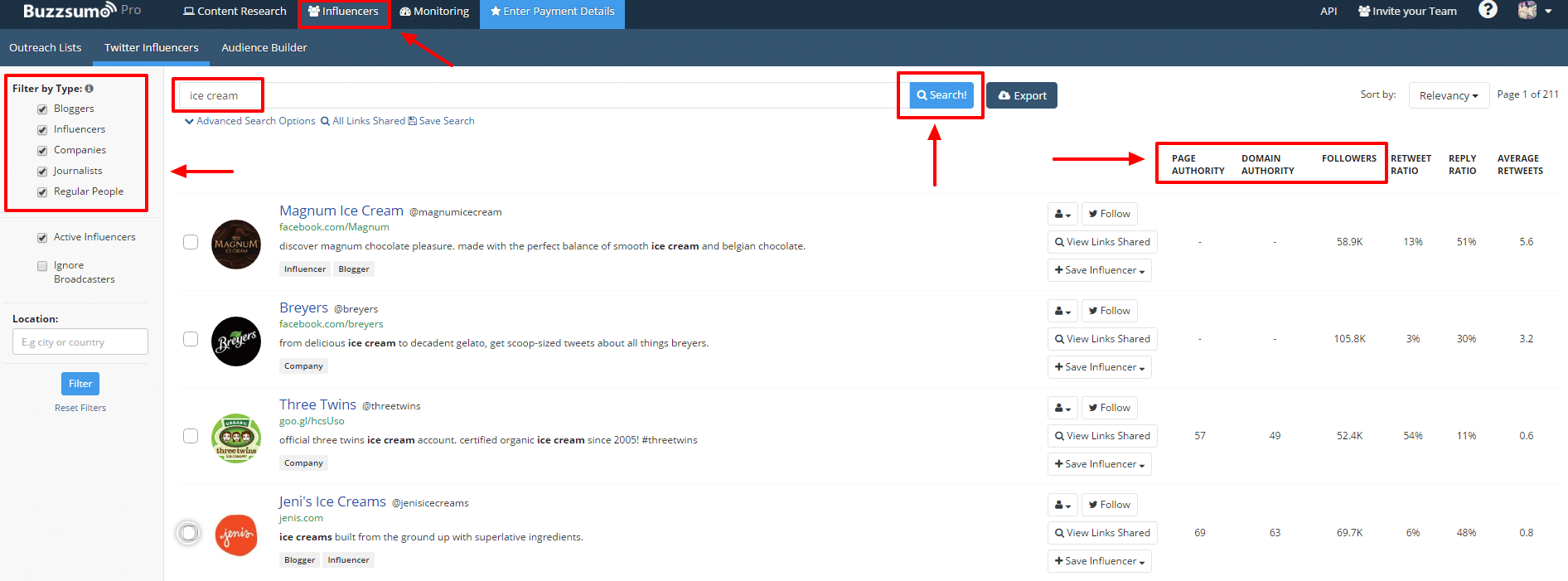Open the Relevancy sort dropdown
Image resolution: width=1568 pixels, height=581 pixels.
(1449, 95)
